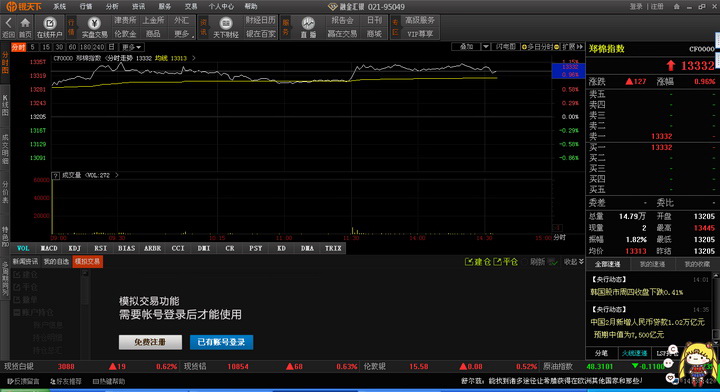The width and height of the screenshot is (720, 392).
Task: Click the 已有帐号登录 button
Action: pos(221,342)
